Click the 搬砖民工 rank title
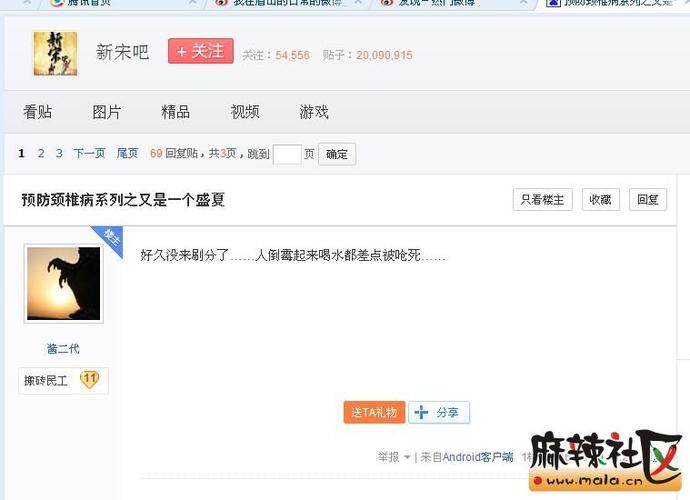Viewport: 690px width, 500px height. (46, 381)
